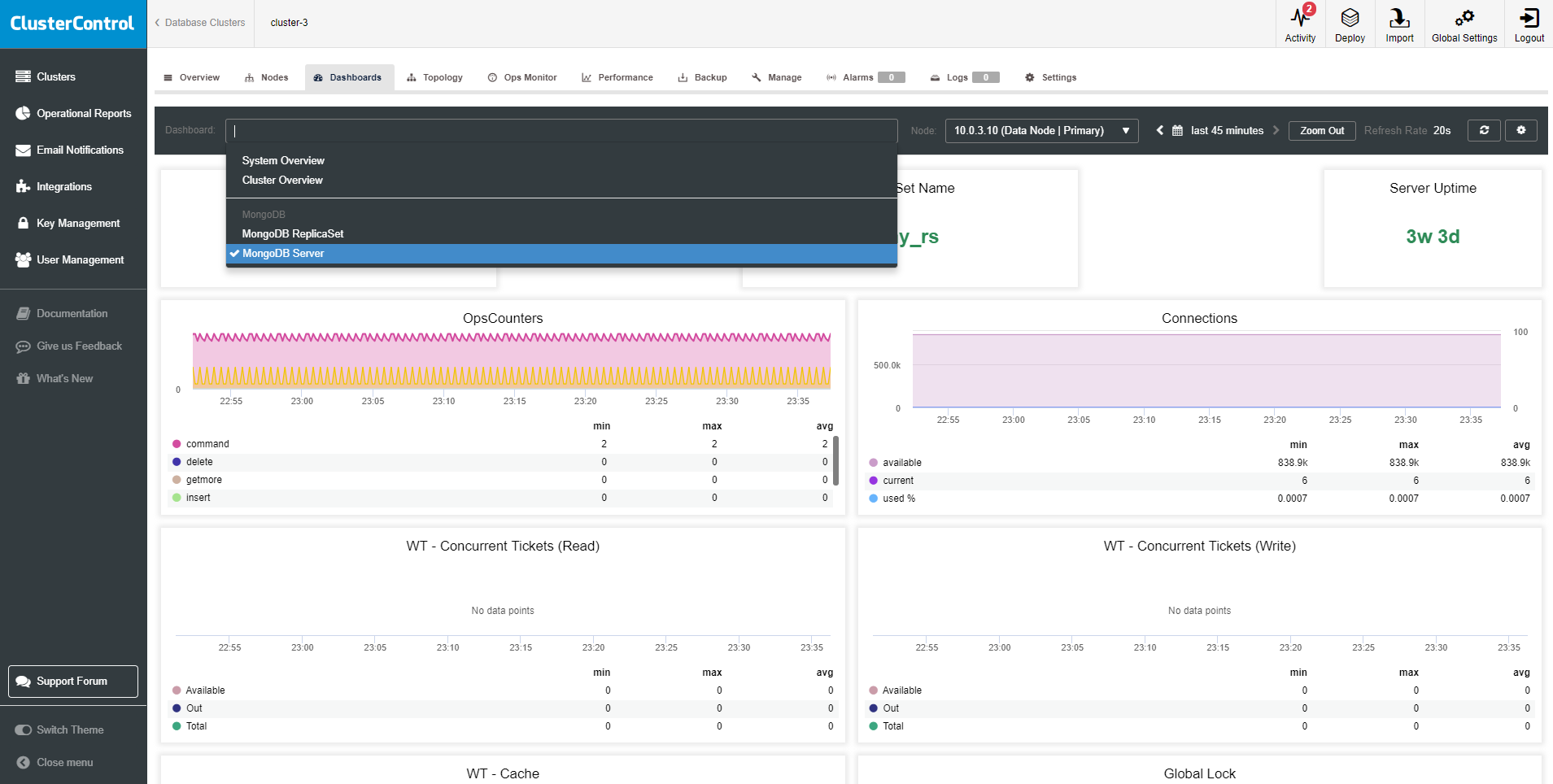
Task: Open the last 45 minutes range picker
Action: (x=1227, y=130)
